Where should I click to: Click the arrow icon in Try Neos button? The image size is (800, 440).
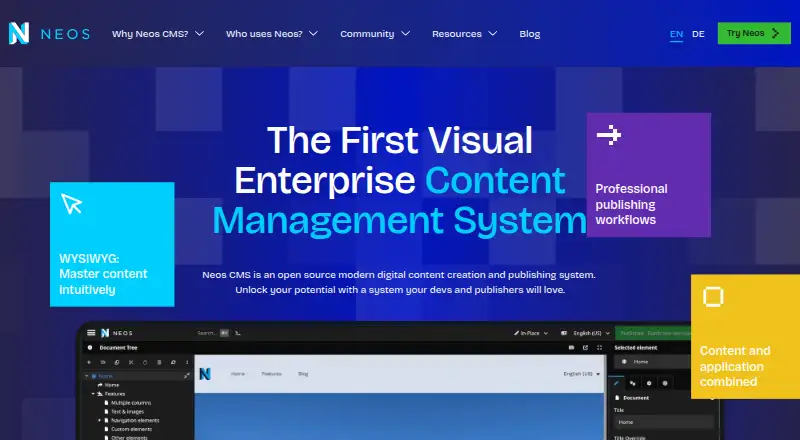click(x=776, y=33)
